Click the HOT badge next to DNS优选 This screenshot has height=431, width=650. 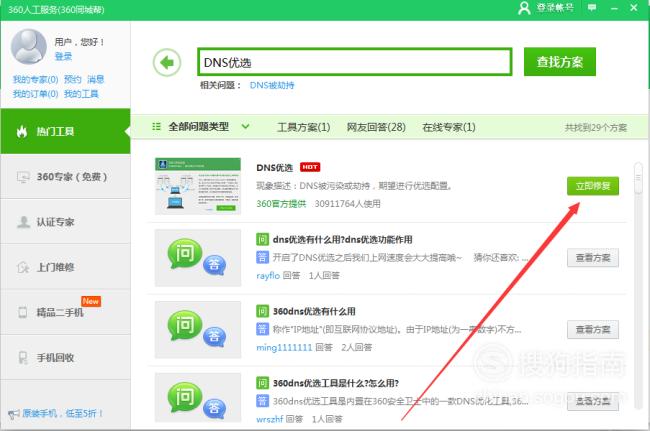coord(310,167)
